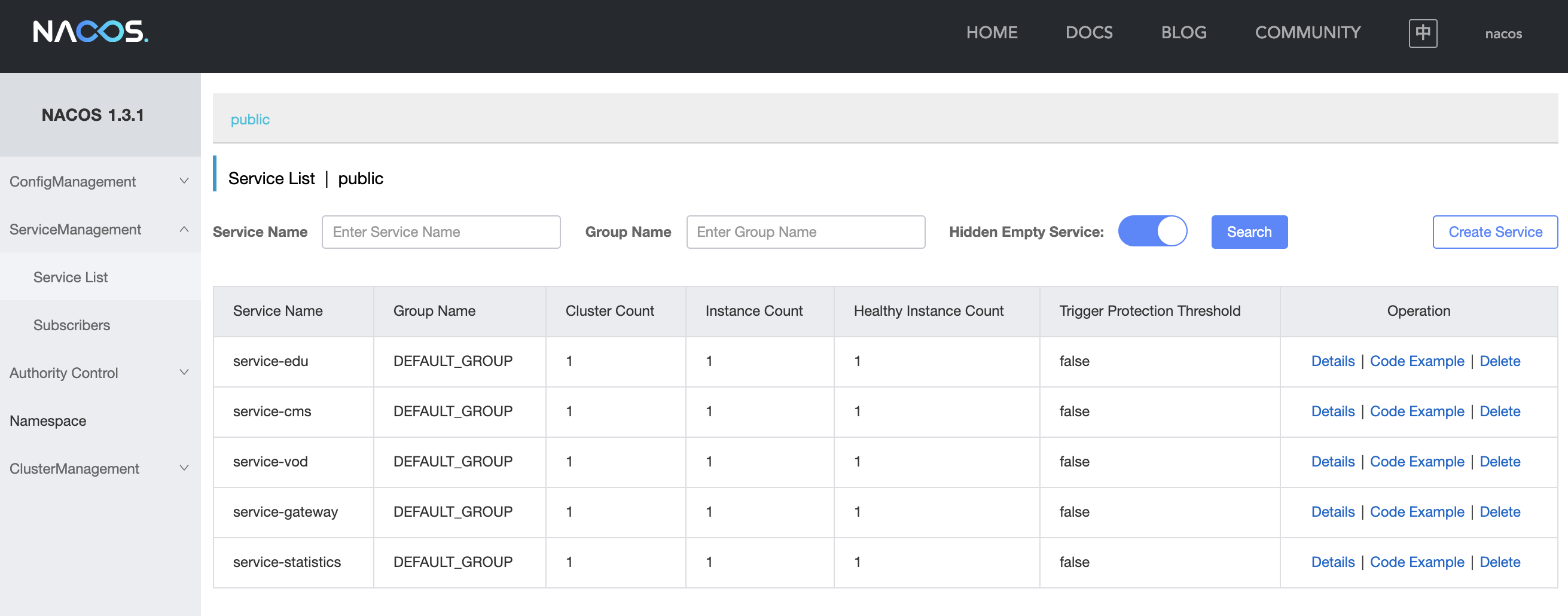Screen dimensions: 1568x616
Task: Open Code Example for service-cms
Action: point(1417,411)
